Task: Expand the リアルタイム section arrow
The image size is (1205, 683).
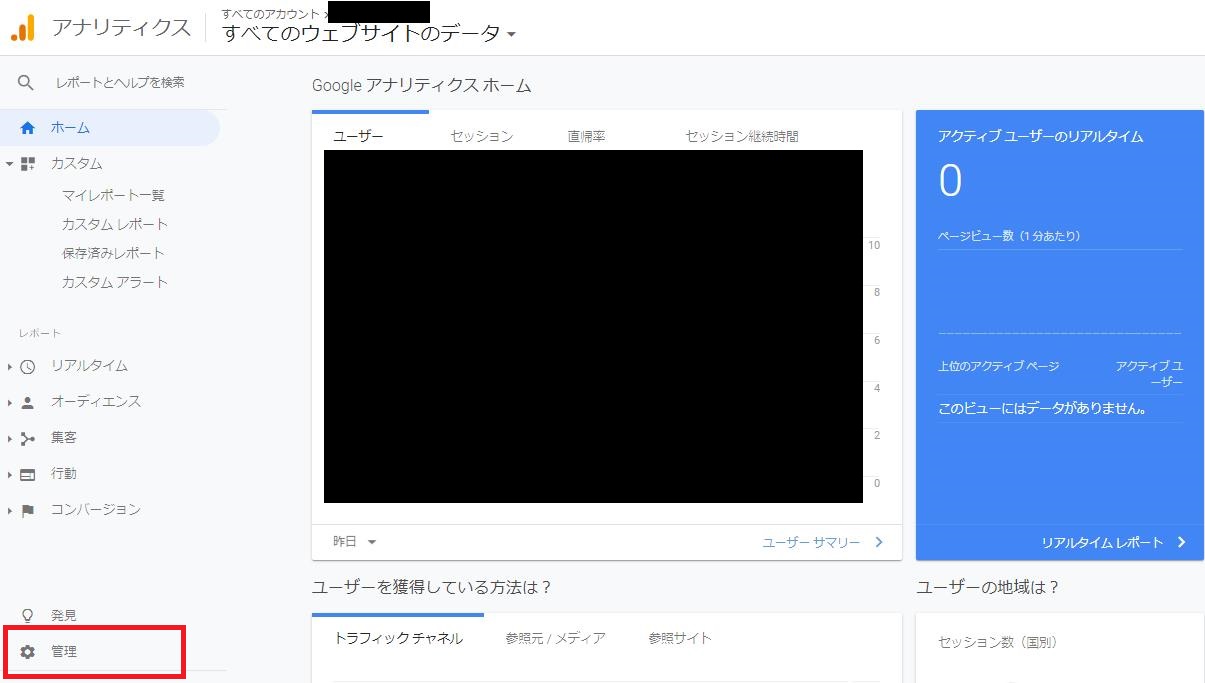Action: tap(9, 367)
